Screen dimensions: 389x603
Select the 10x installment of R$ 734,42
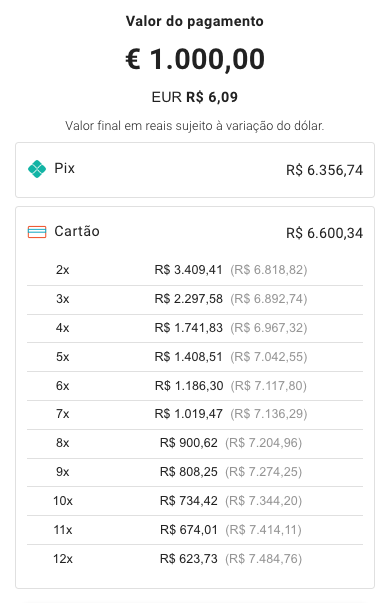click(x=195, y=501)
